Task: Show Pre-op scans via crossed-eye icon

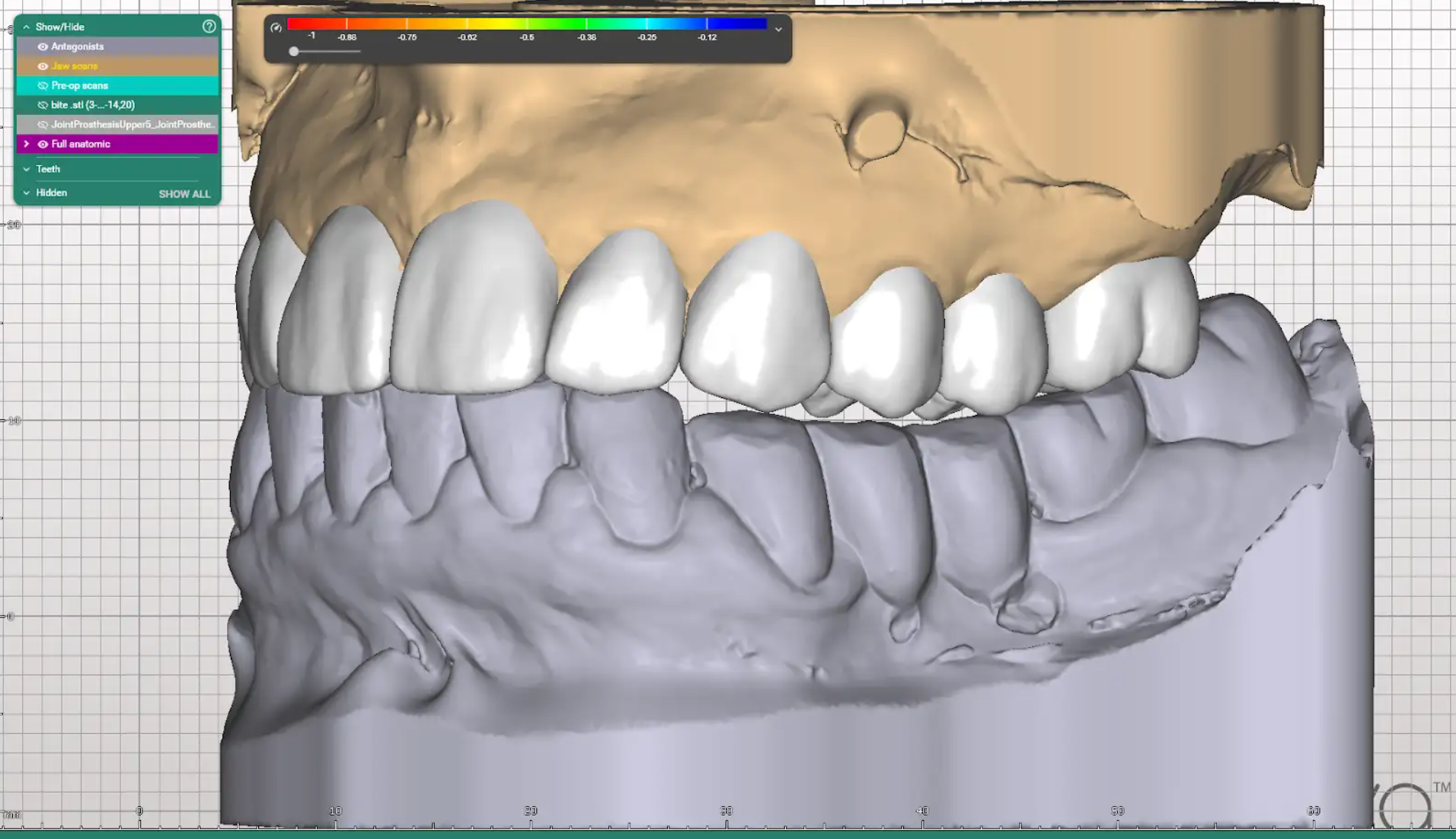Action: (43, 86)
